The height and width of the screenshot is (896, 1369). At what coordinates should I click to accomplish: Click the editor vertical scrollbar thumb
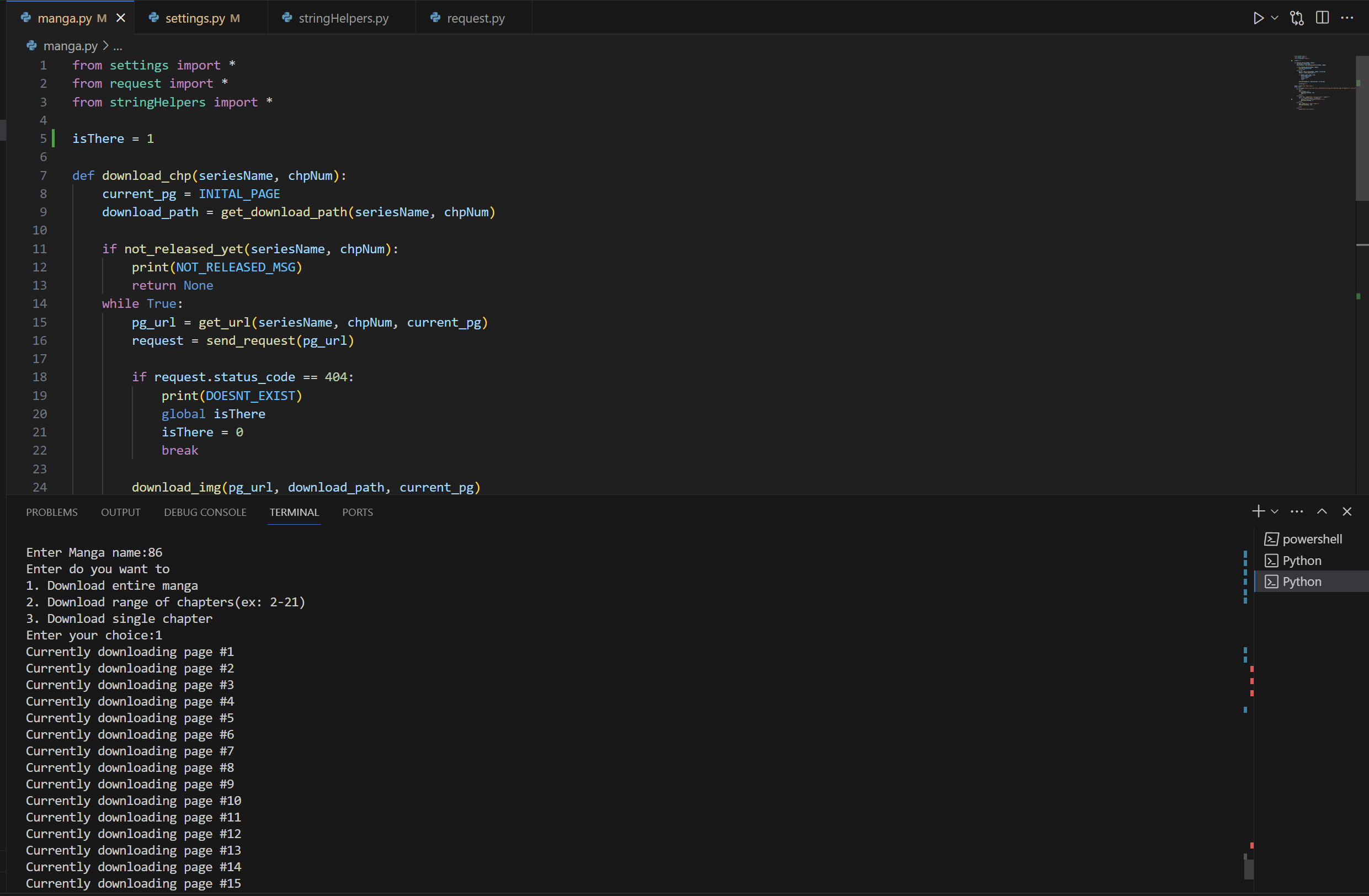[1362, 127]
